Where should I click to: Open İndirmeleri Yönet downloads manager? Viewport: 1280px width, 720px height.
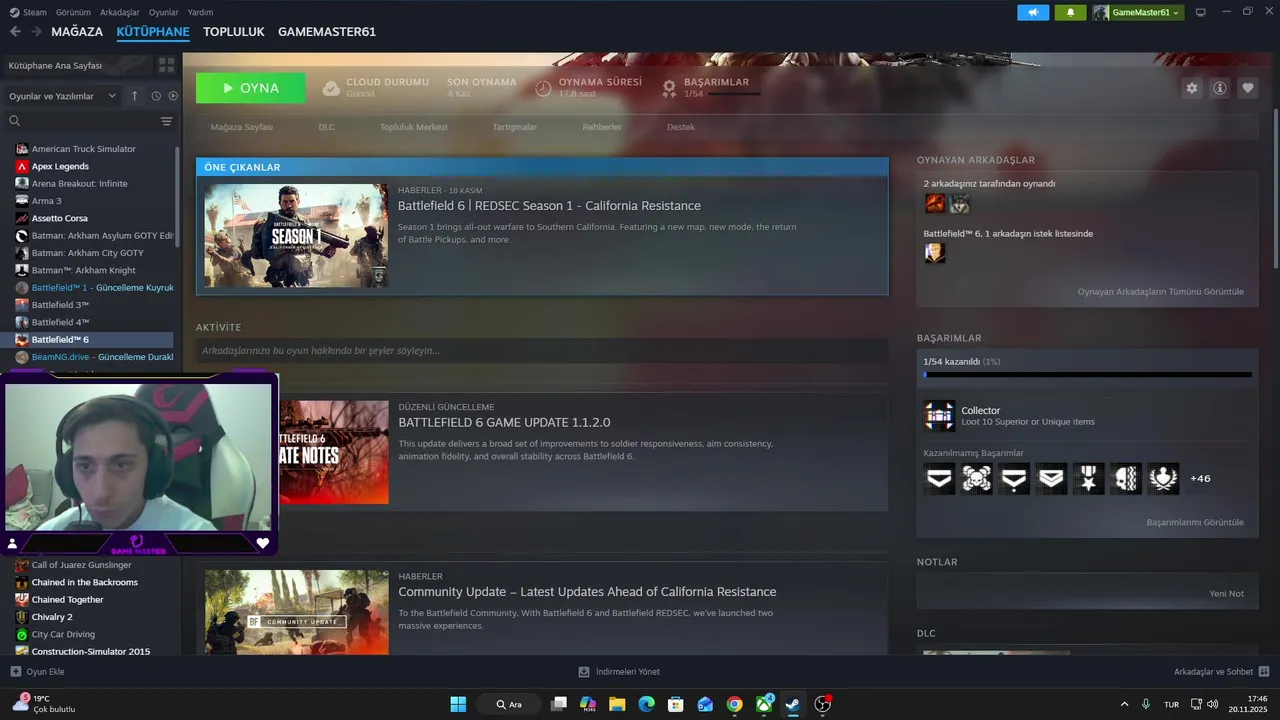(619, 672)
